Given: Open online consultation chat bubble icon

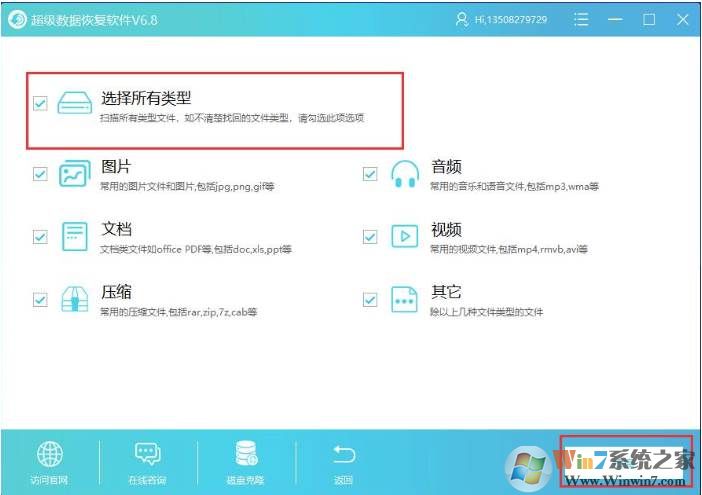Looking at the screenshot, I should [147, 454].
